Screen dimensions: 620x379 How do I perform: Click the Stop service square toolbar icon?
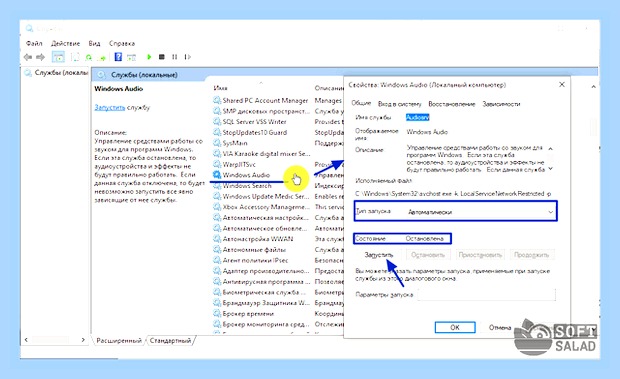point(161,57)
